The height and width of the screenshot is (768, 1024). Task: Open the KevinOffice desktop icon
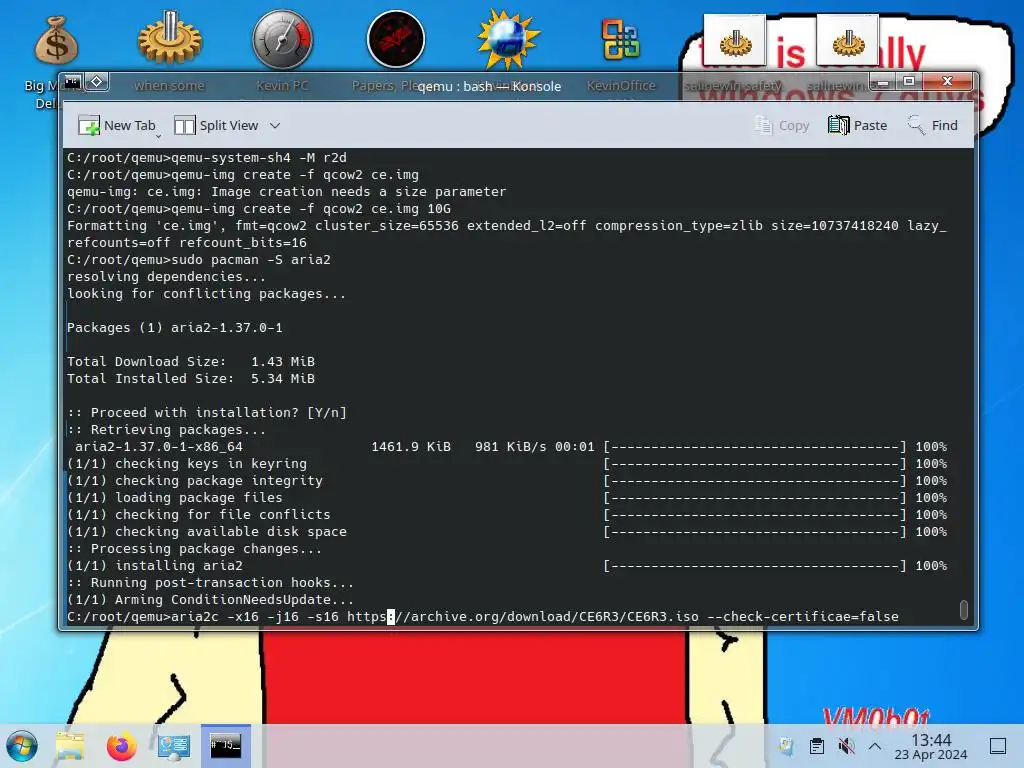(x=620, y=39)
